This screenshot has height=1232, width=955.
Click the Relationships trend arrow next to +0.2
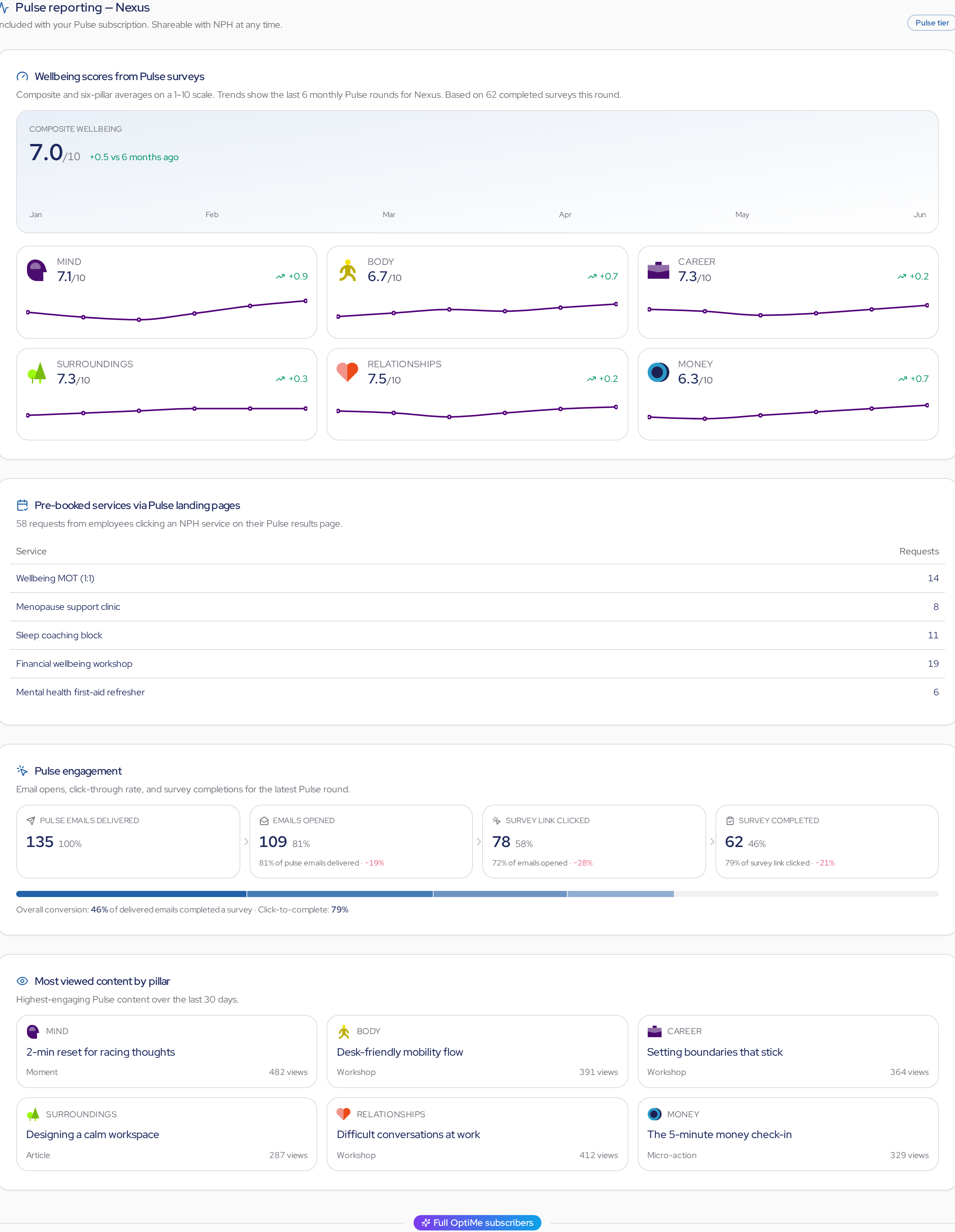coord(591,379)
